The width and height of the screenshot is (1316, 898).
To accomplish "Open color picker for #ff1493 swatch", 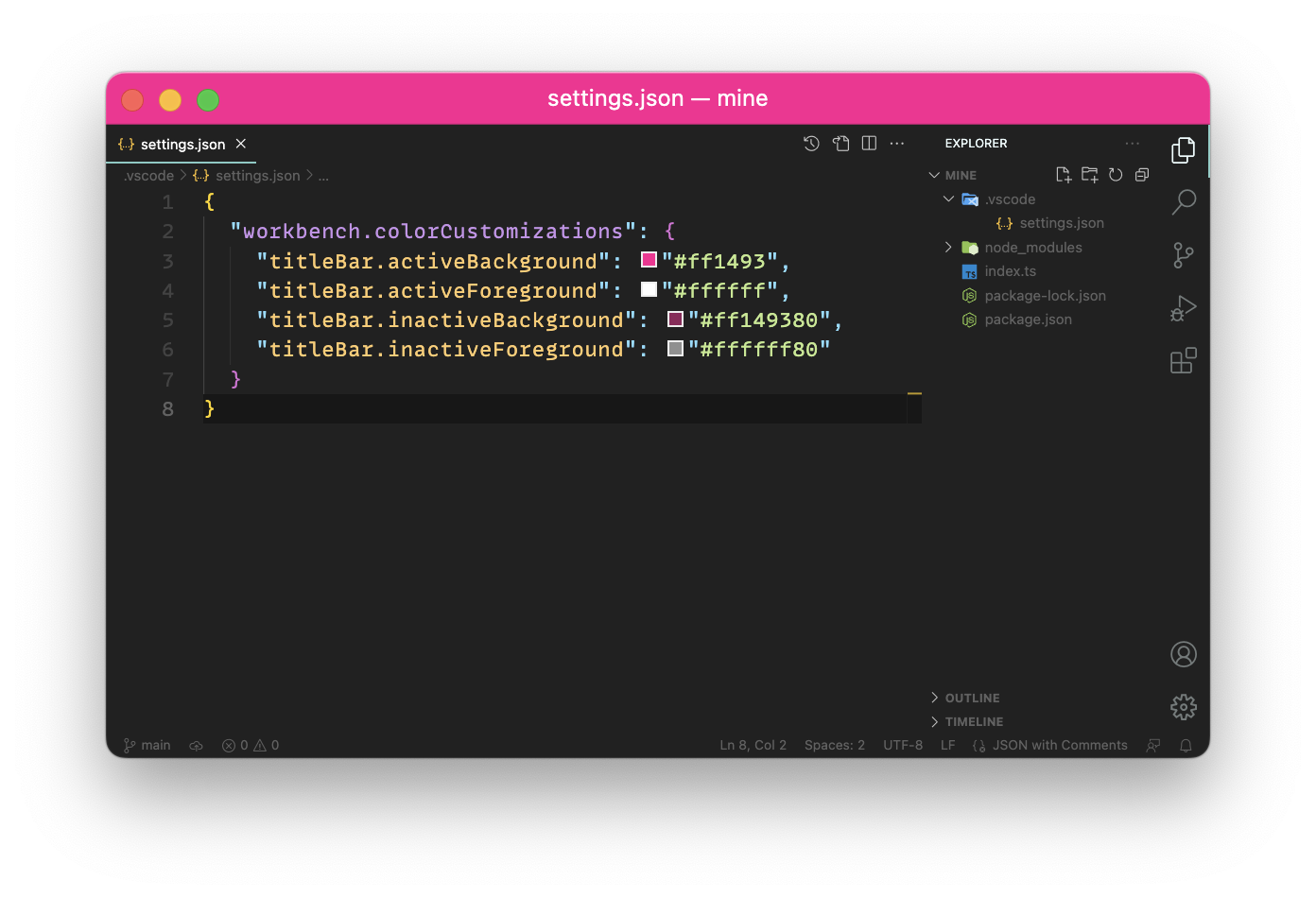I will coord(649,260).
